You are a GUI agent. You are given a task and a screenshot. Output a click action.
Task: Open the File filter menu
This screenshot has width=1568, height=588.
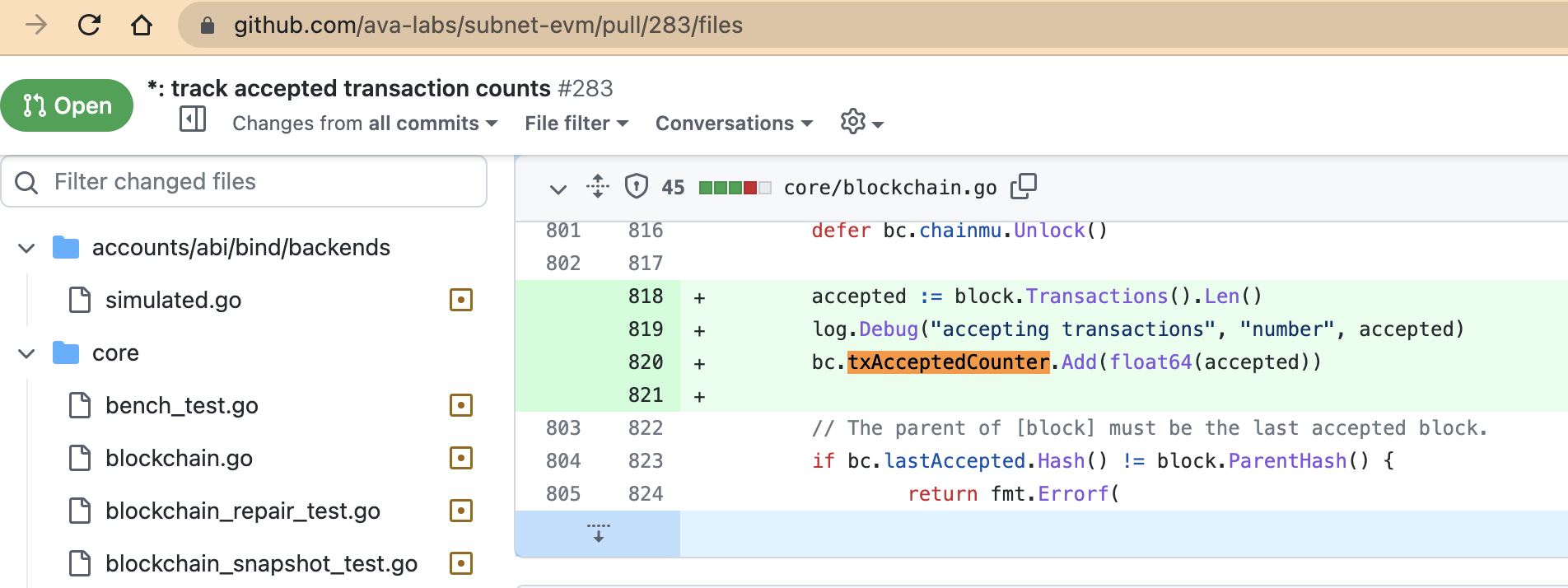(576, 124)
